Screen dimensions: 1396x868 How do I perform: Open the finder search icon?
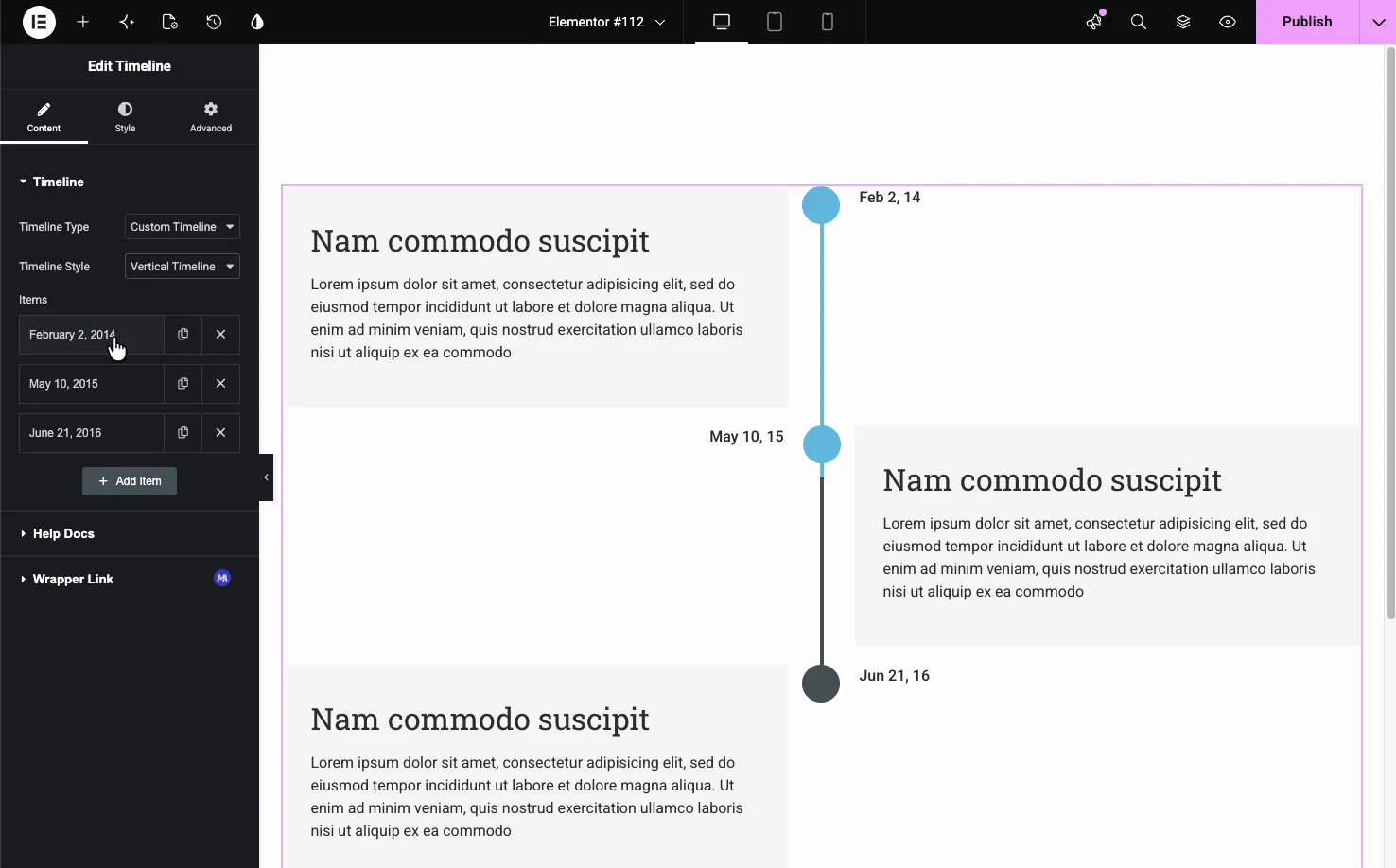click(x=1139, y=22)
